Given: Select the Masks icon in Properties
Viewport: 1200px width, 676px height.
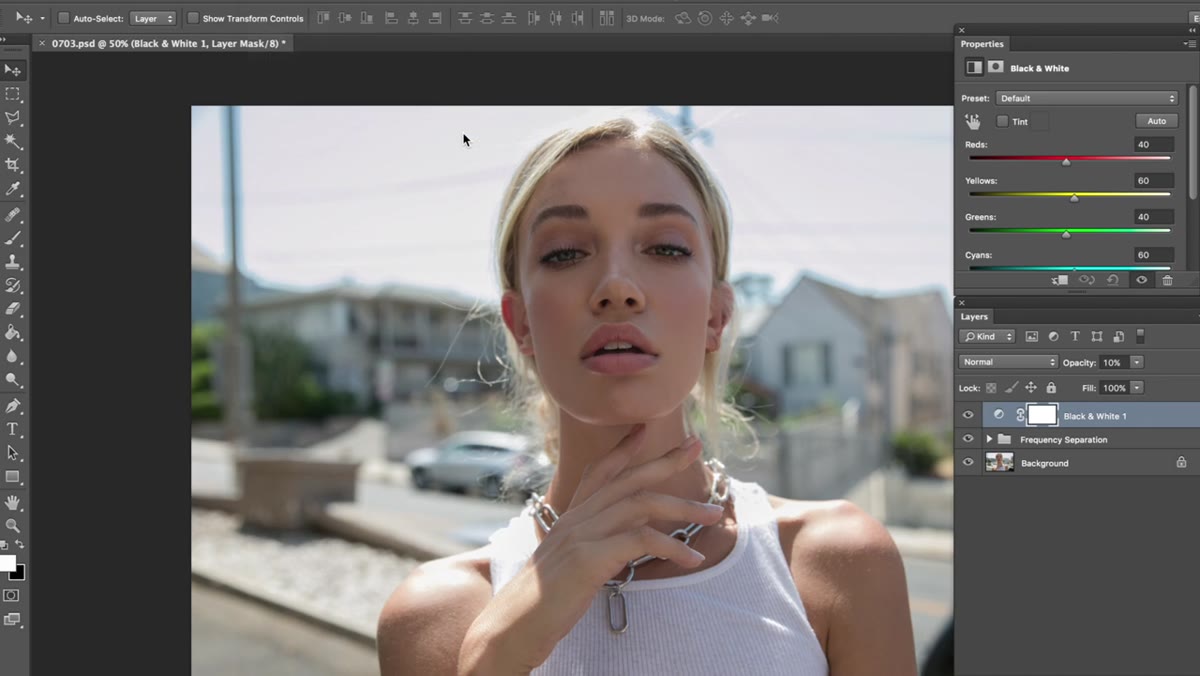Looking at the screenshot, I should coord(996,67).
